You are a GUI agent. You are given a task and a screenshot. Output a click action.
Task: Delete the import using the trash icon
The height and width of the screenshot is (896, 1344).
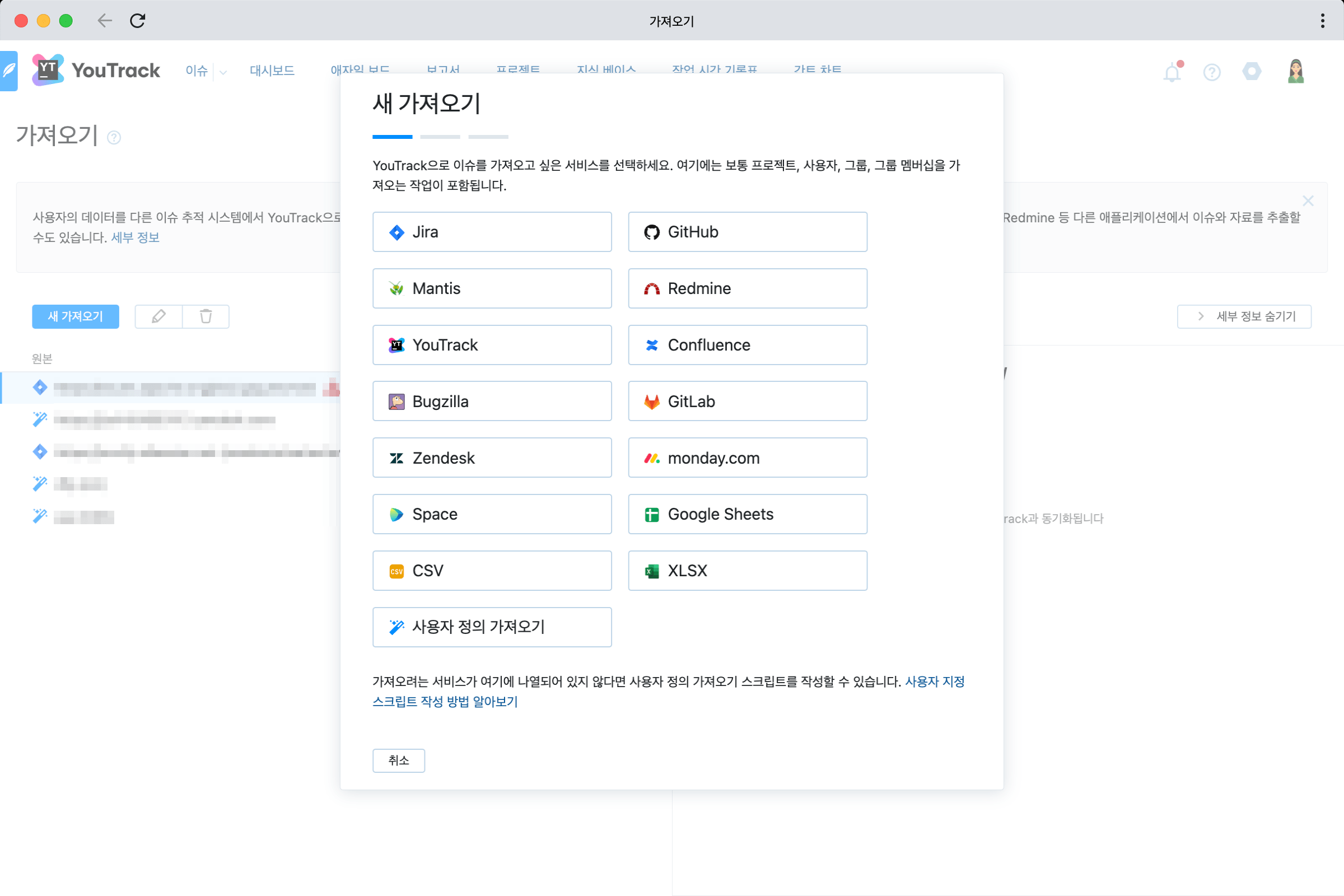[206, 316]
